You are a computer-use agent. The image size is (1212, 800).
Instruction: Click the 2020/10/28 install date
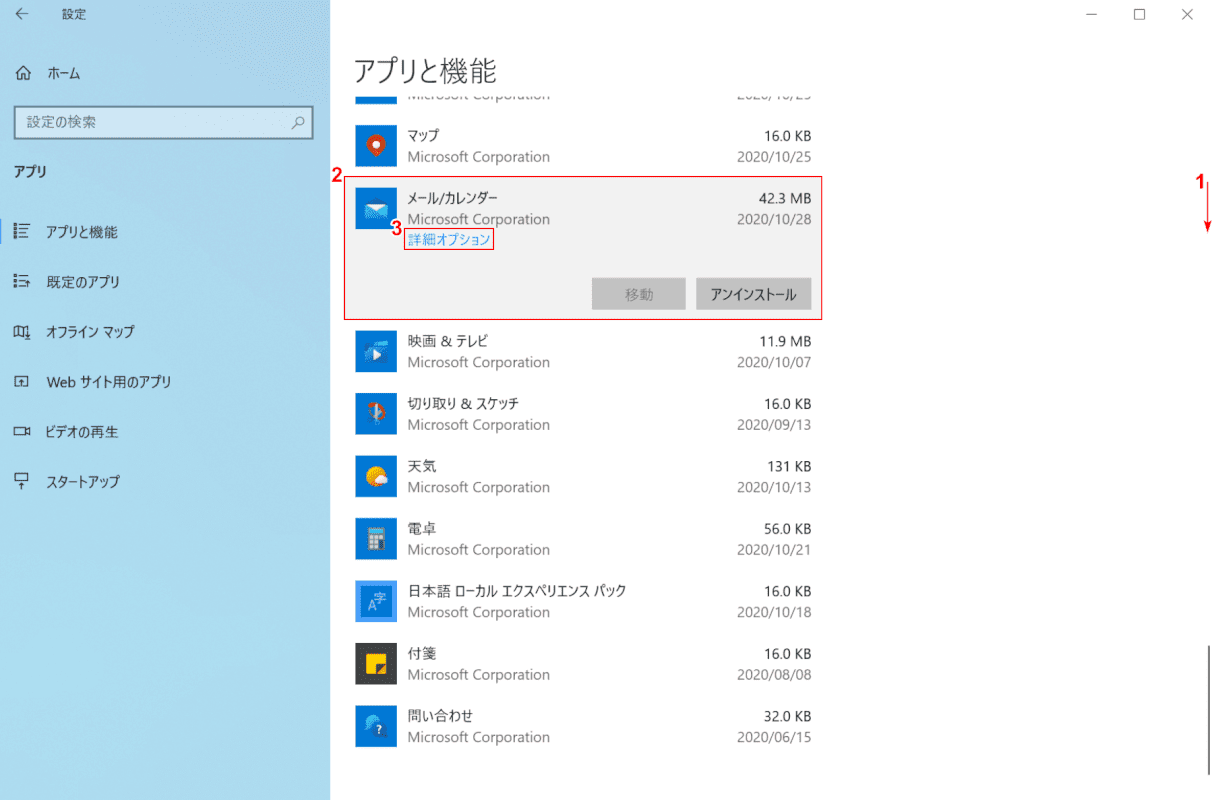point(774,219)
